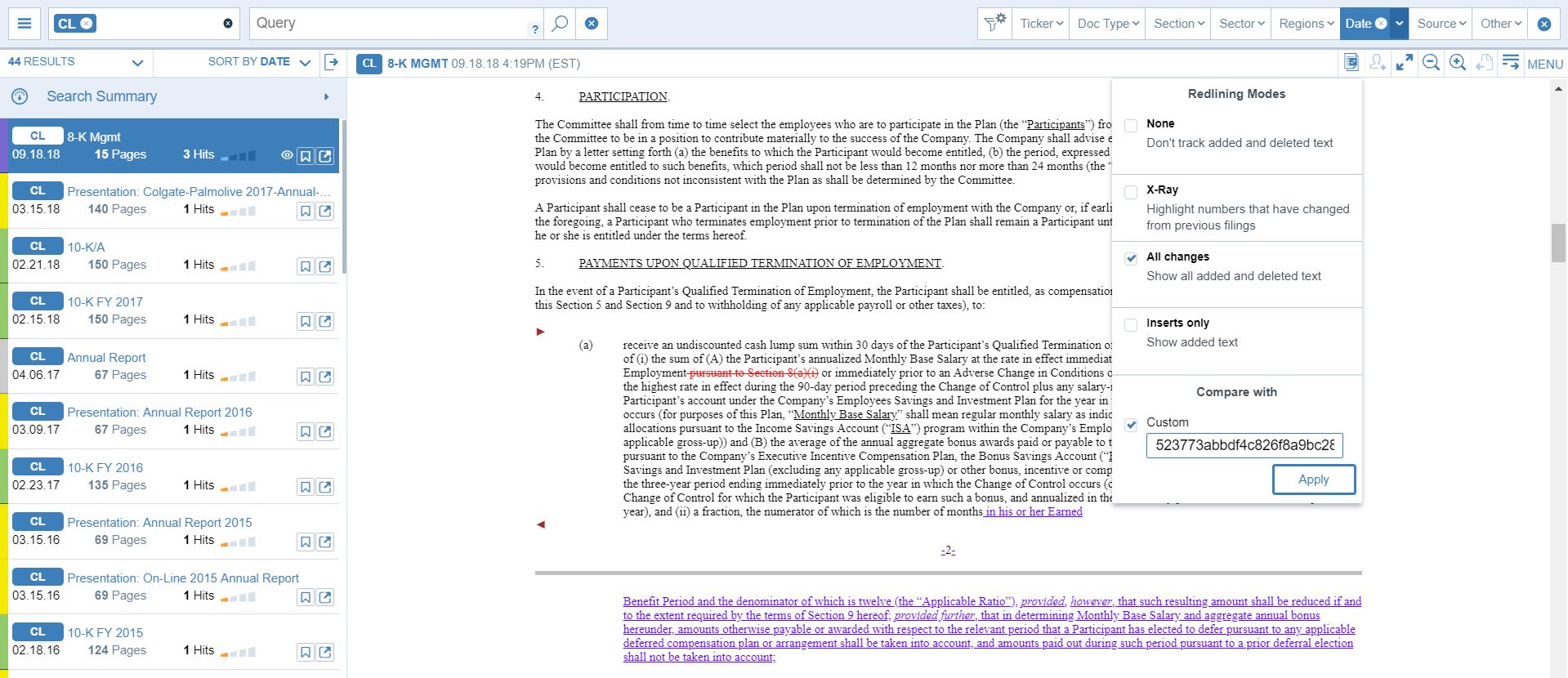Clear the active Date filter

pyautogui.click(x=1381, y=24)
